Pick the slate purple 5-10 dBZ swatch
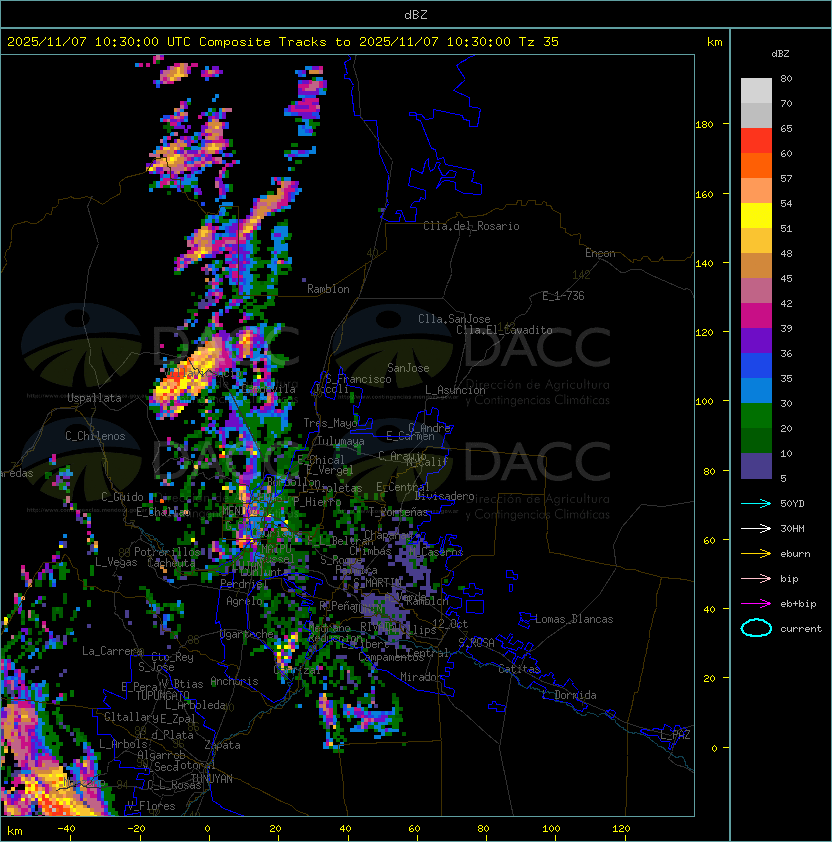Screen dimensions: 832x842 click(x=756, y=466)
